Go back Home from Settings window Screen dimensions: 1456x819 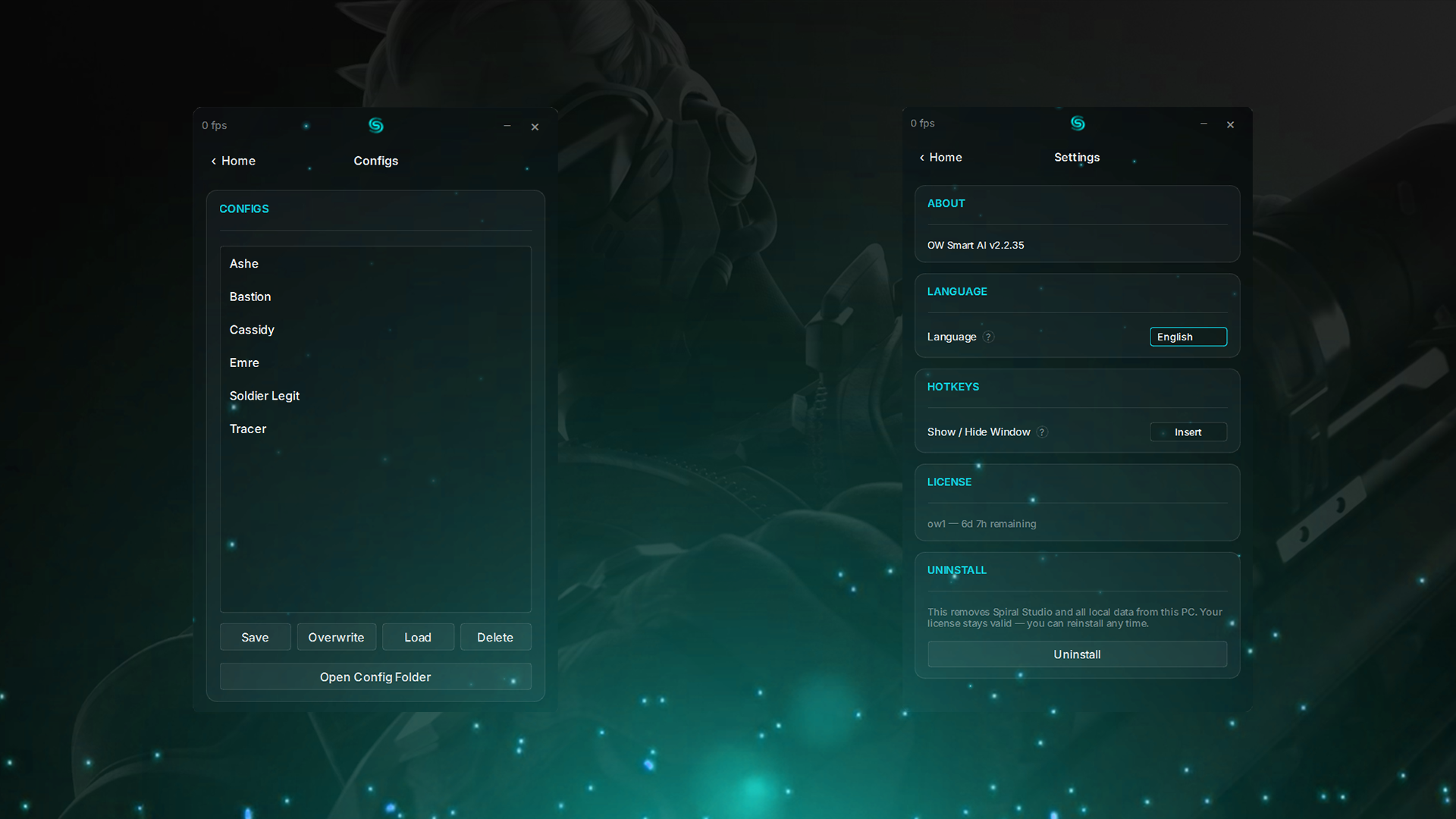[x=941, y=157]
